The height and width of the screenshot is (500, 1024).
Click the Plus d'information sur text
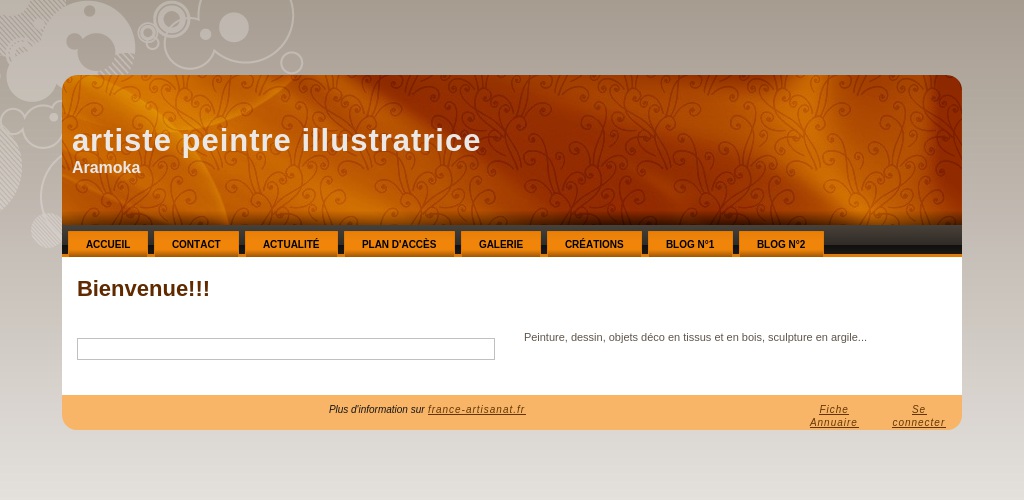377,409
